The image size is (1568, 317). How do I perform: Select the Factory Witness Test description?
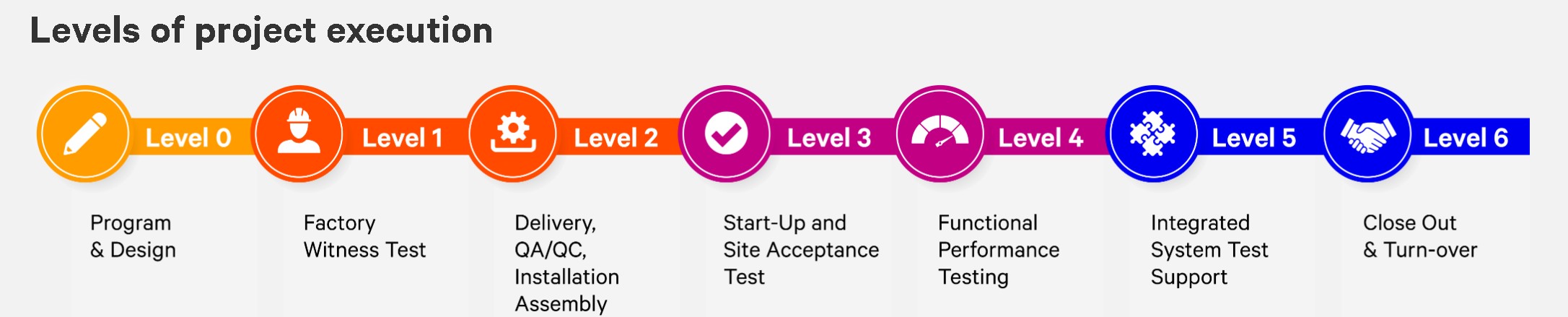click(x=364, y=236)
